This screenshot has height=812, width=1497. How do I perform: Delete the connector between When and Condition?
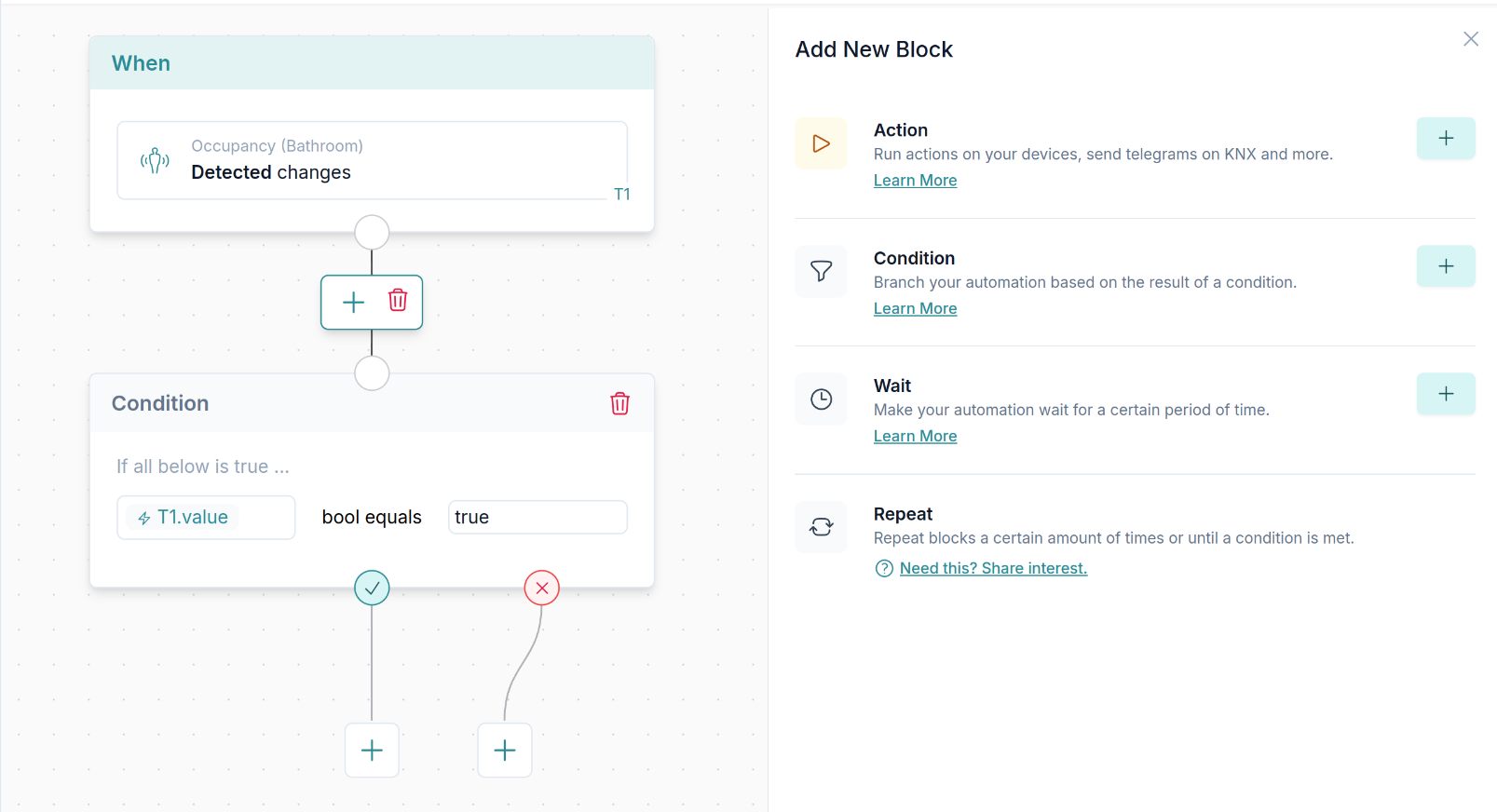398,301
